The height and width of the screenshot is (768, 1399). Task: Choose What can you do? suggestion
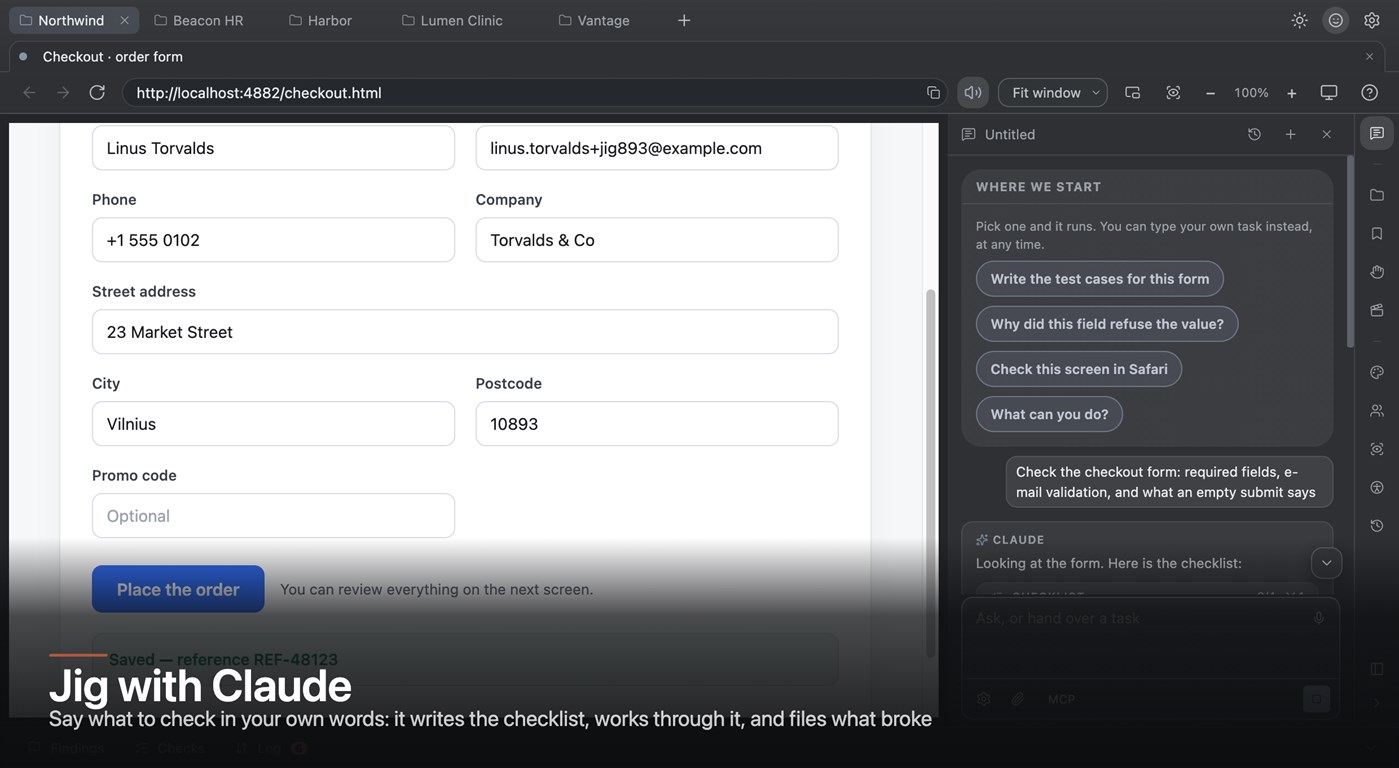coord(1049,414)
